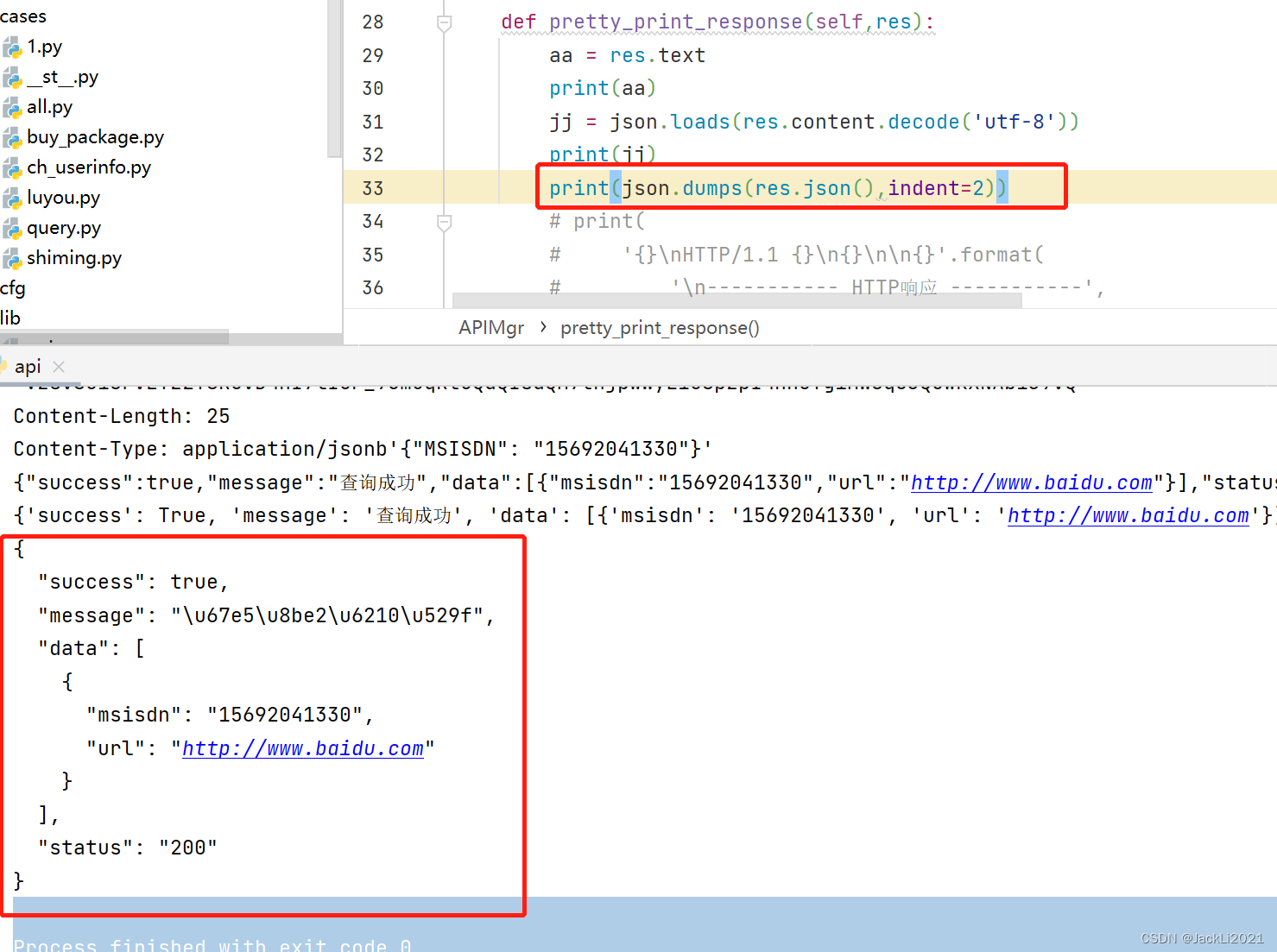Image resolution: width=1277 pixels, height=952 pixels.
Task: Click the Python icon beside shiming.py
Action: [x=12, y=258]
